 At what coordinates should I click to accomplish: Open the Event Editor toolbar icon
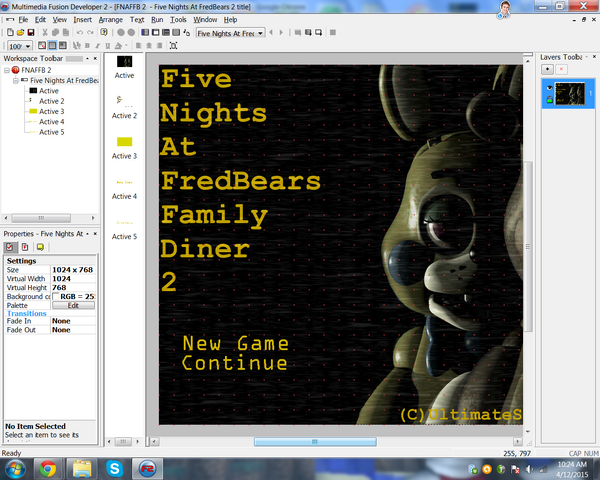[x=166, y=33]
